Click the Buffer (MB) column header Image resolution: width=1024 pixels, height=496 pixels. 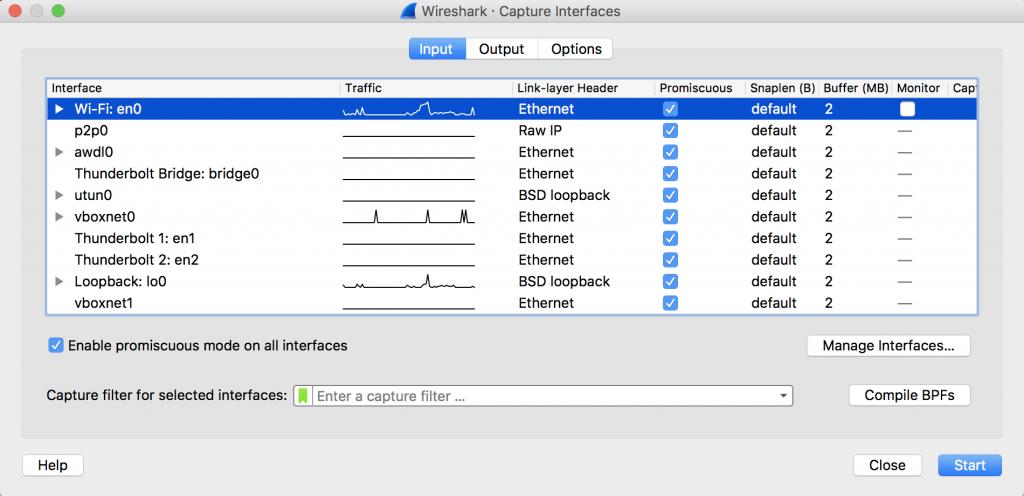[x=856, y=88]
